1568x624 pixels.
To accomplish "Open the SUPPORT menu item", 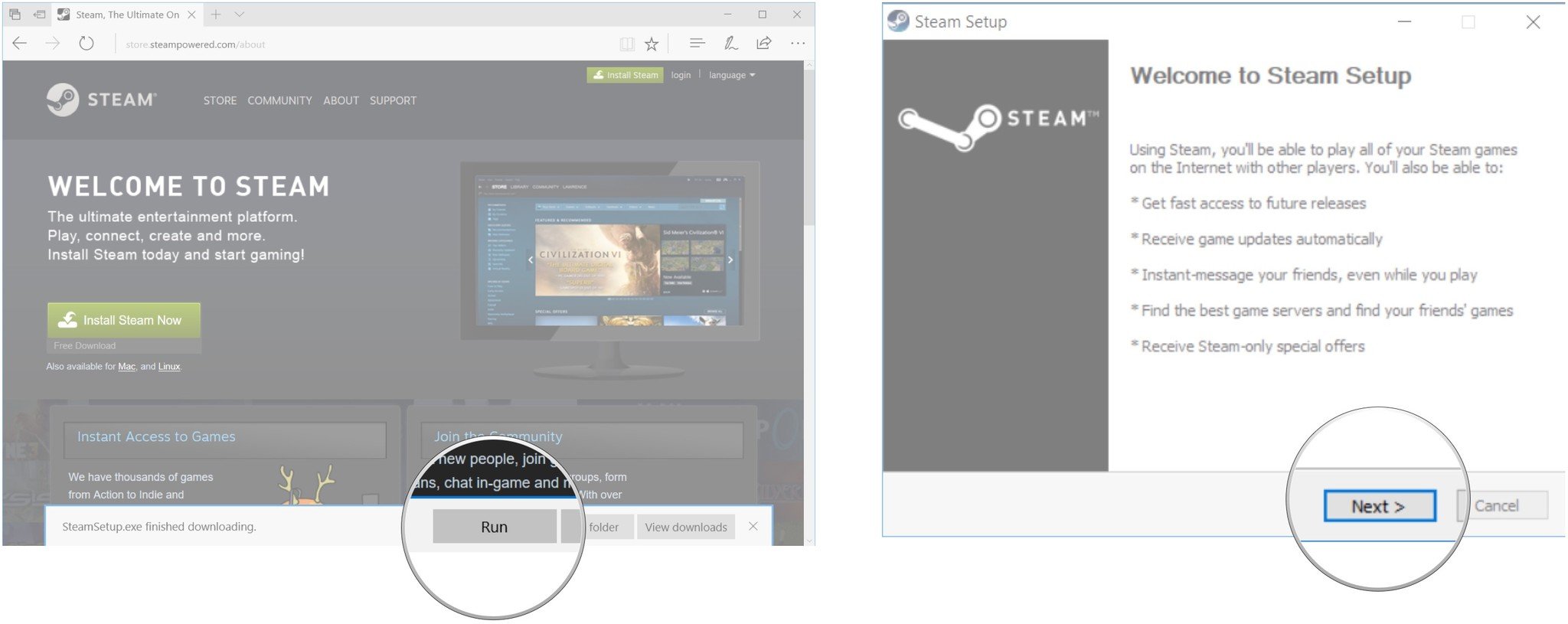I will coord(393,100).
